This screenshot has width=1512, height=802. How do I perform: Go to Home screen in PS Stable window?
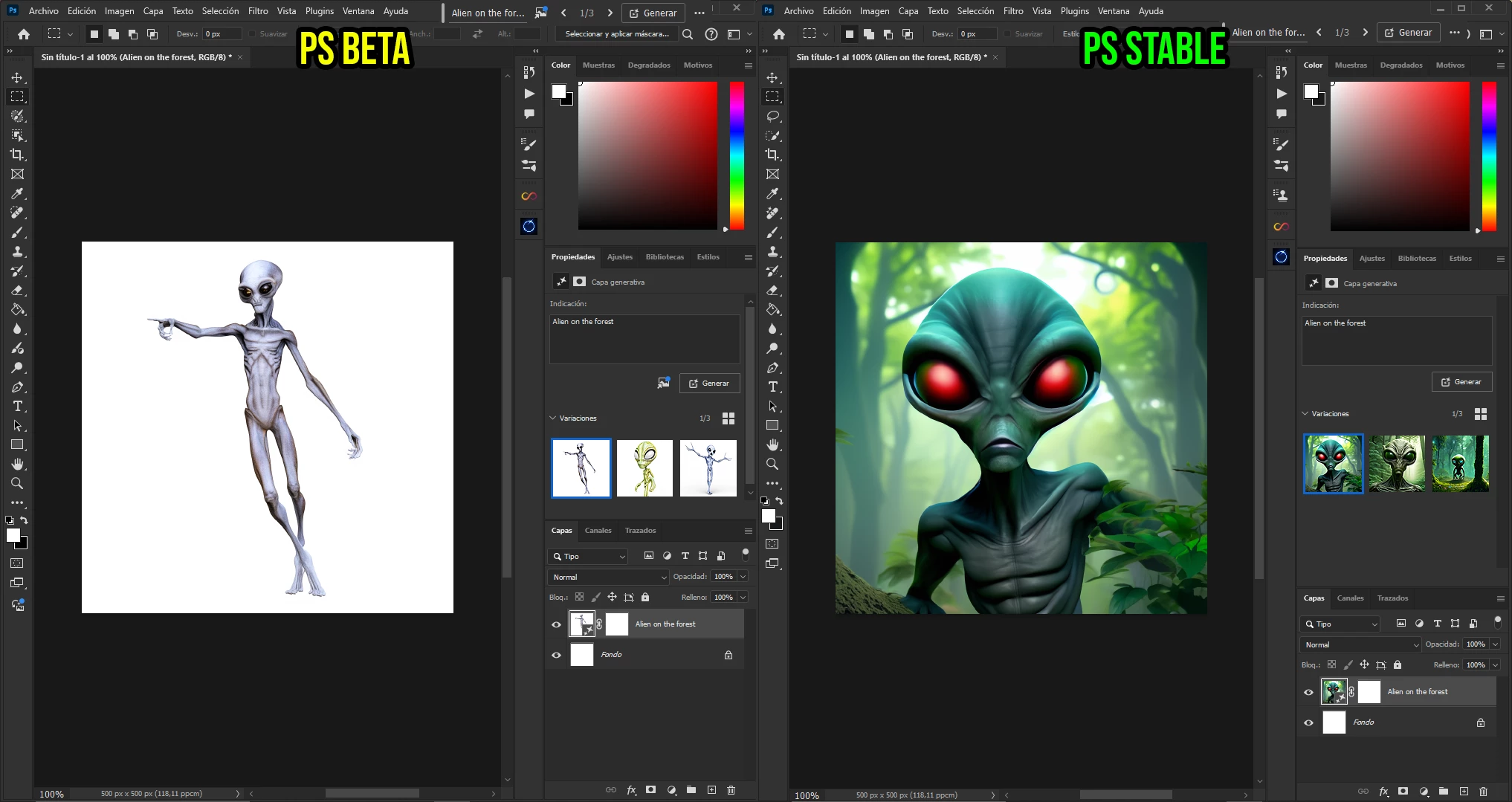pos(779,34)
